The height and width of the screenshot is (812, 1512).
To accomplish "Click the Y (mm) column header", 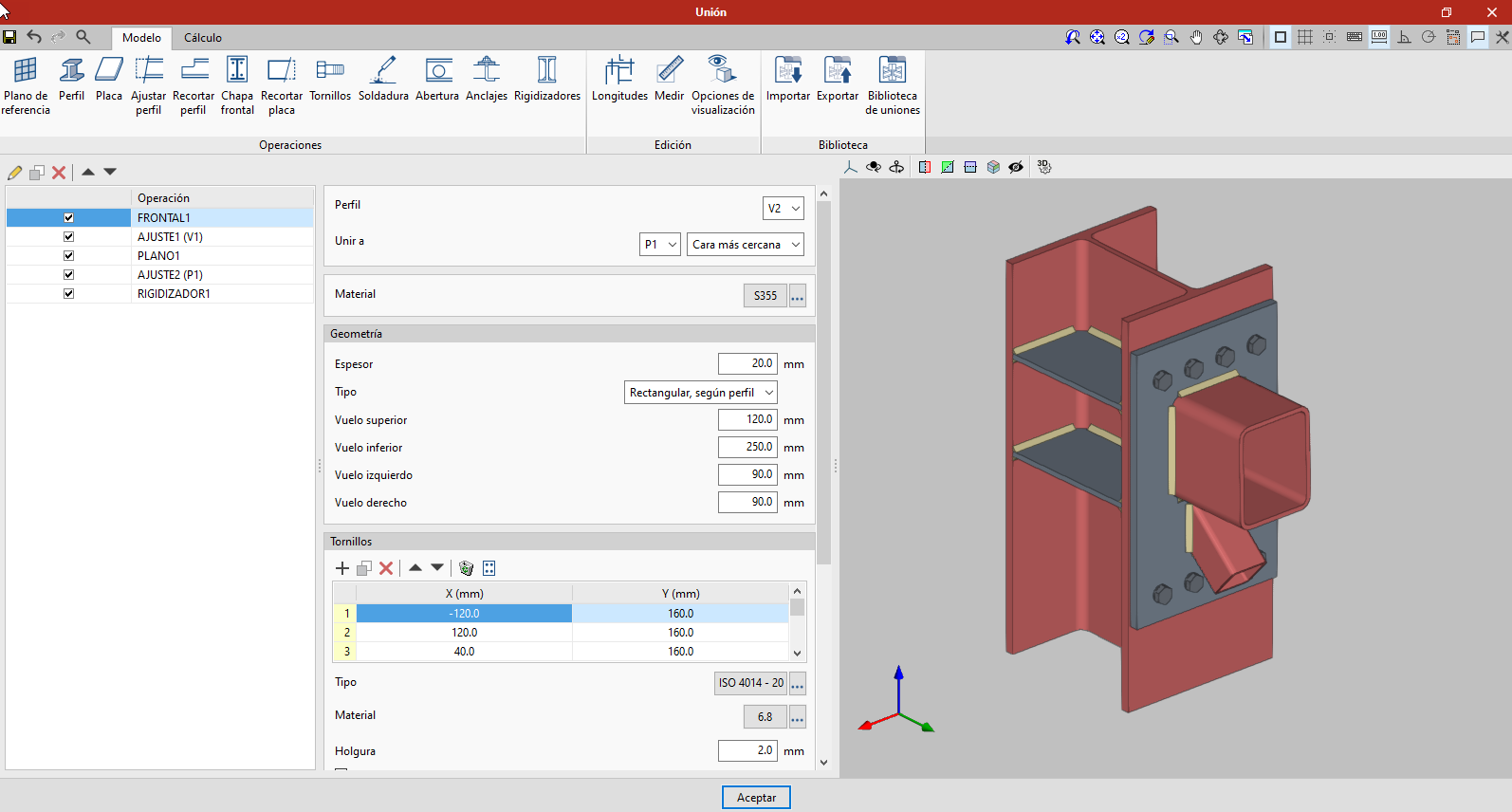I will pos(680,594).
